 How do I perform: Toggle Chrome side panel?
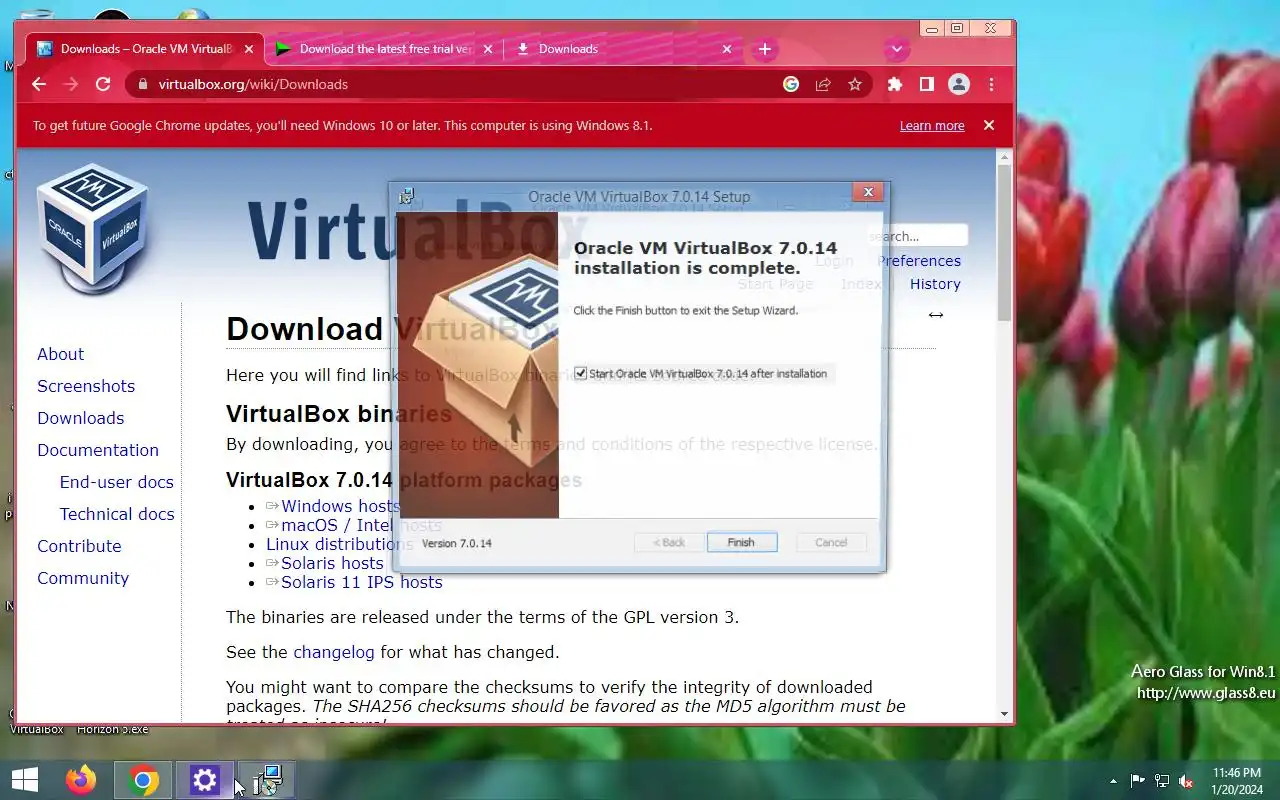click(x=927, y=84)
